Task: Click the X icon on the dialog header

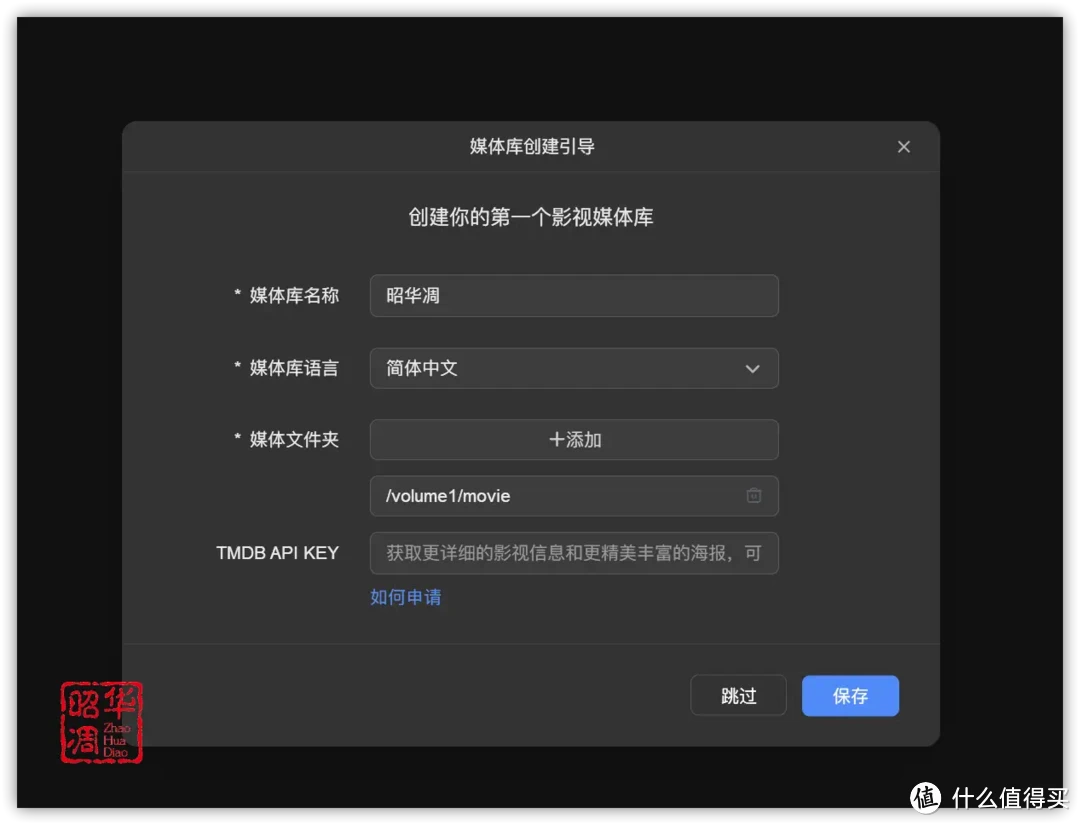Action: pyautogui.click(x=903, y=146)
